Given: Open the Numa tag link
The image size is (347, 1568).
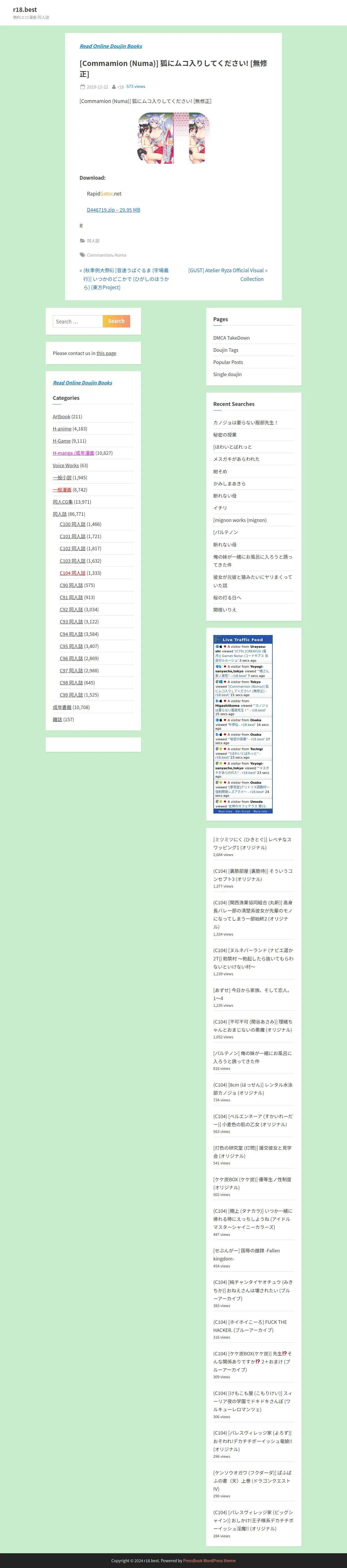Looking at the screenshot, I should pyautogui.click(x=121, y=255).
